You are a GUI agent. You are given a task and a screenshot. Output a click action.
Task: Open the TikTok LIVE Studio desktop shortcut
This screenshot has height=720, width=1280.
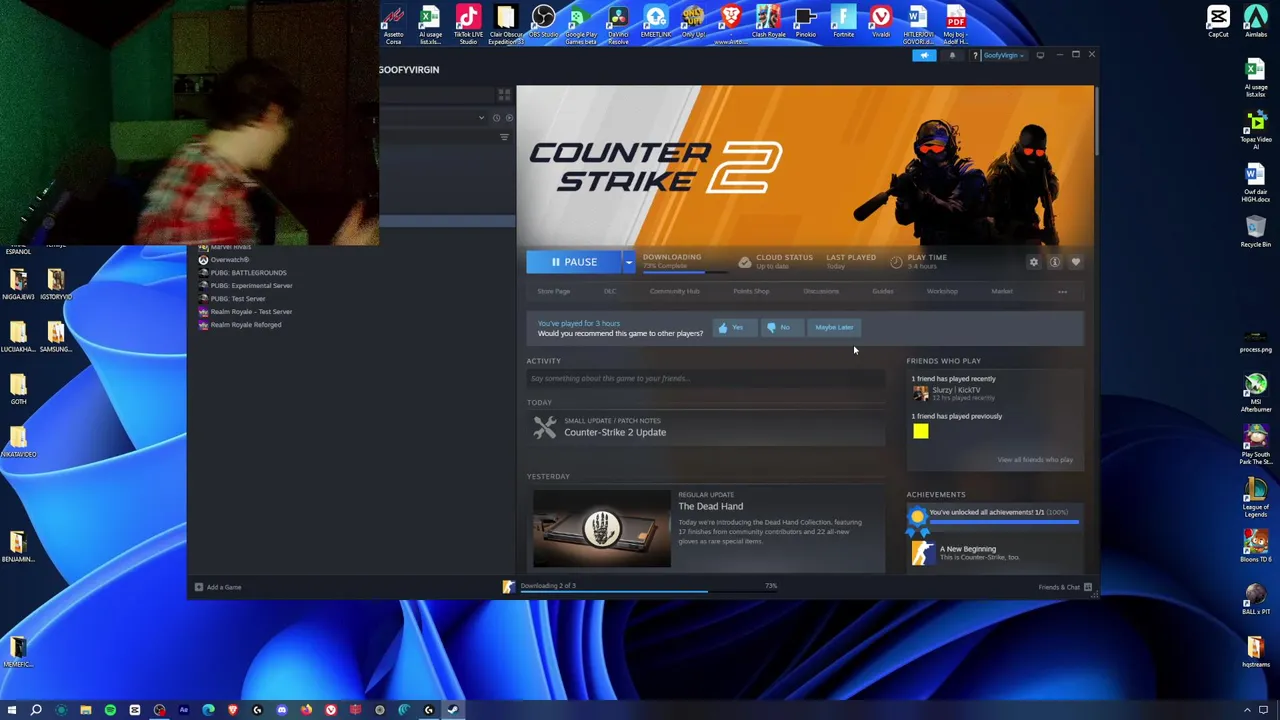pos(468,25)
